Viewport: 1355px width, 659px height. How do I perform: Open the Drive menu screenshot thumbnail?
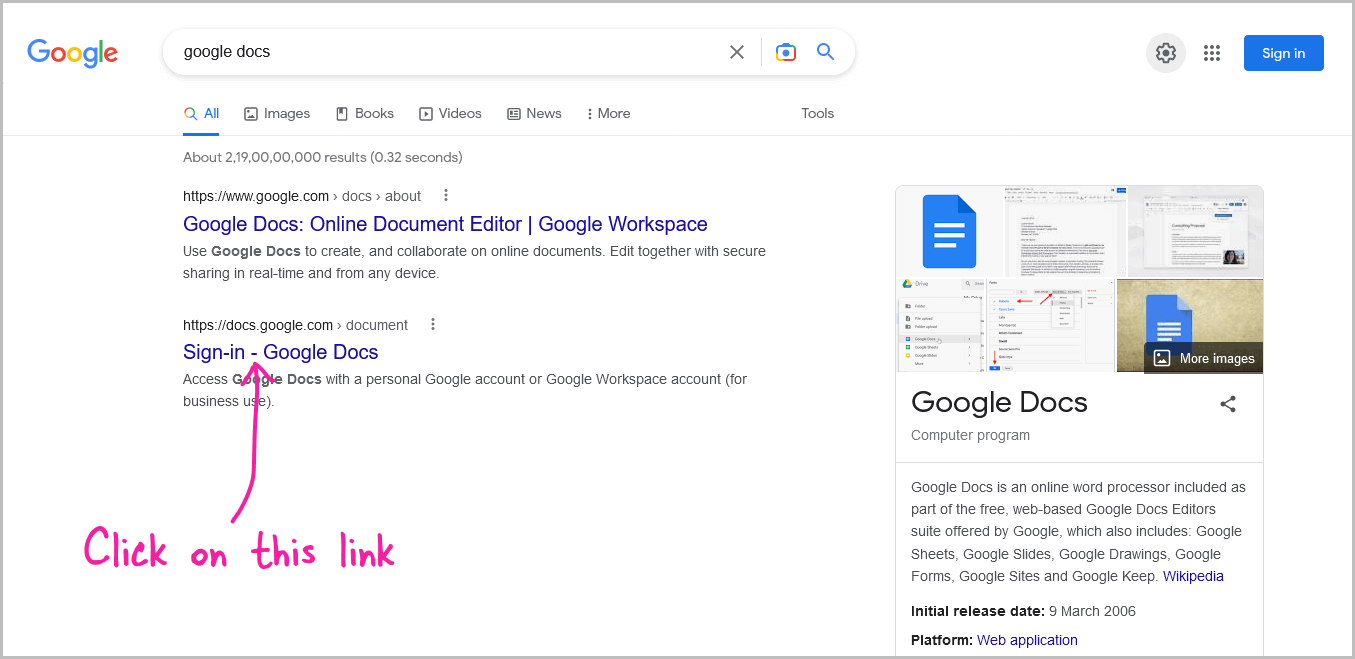940,326
